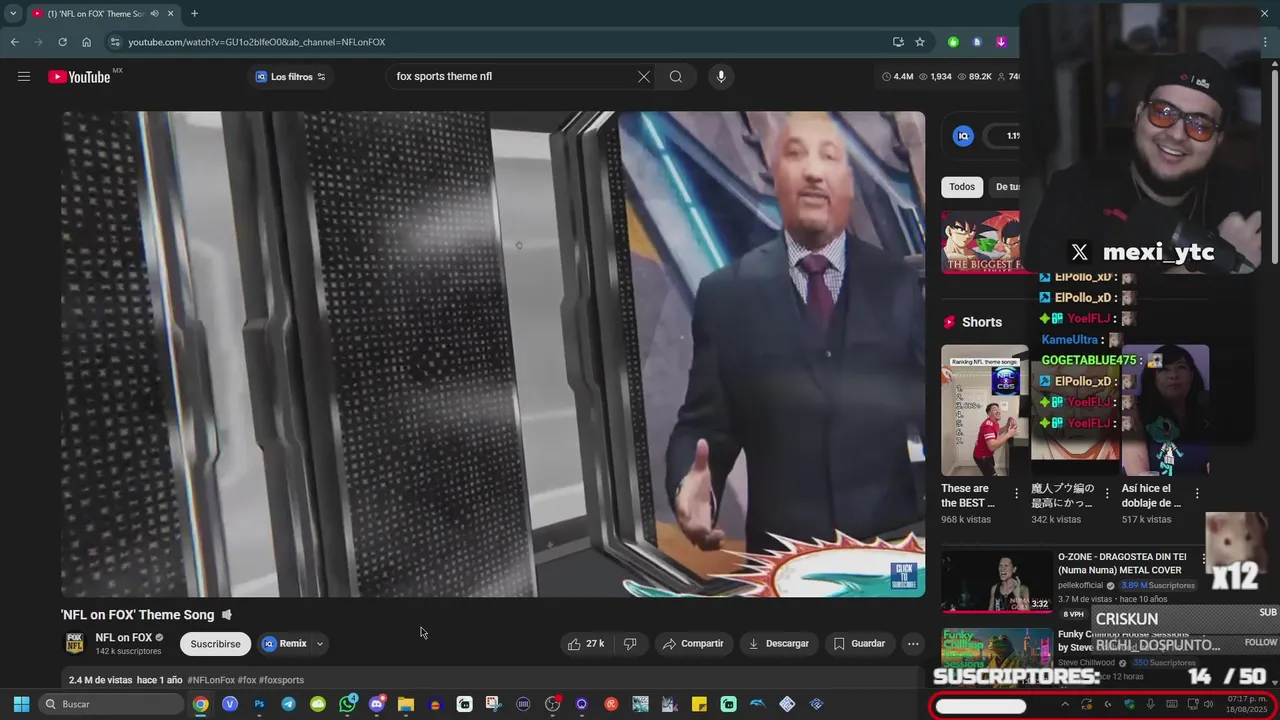Viewport: 1280px width, 720px height.
Task: Click the Chrome taskbar icon
Action: [x=201, y=704]
